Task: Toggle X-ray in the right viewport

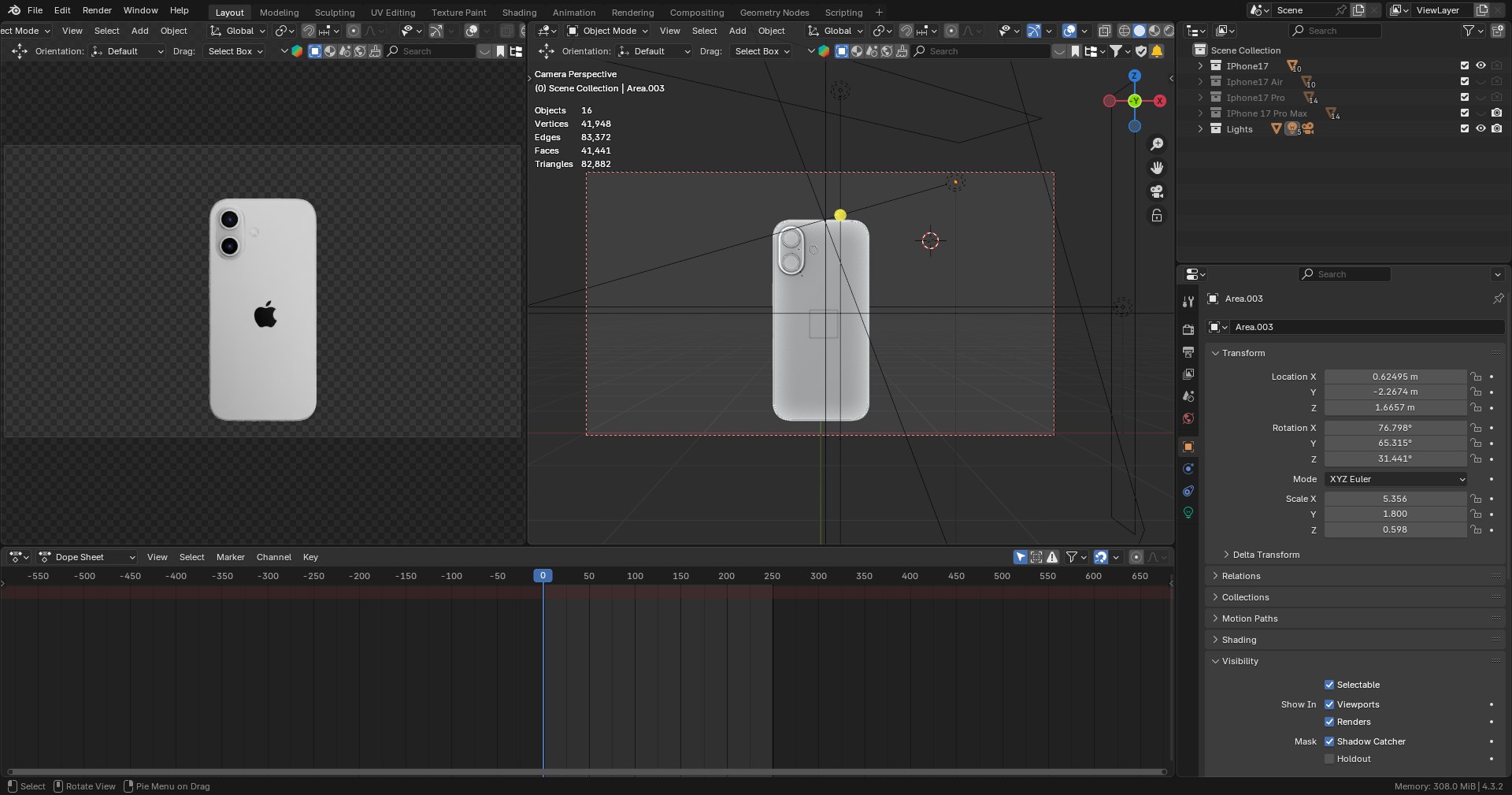Action: pyautogui.click(x=1104, y=31)
